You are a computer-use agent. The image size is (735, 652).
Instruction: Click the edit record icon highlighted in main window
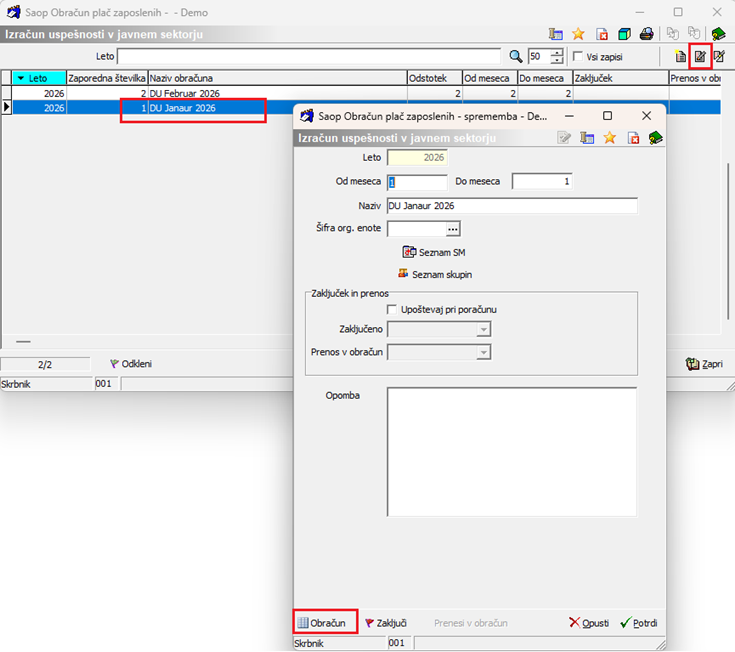pyautogui.click(x=700, y=57)
